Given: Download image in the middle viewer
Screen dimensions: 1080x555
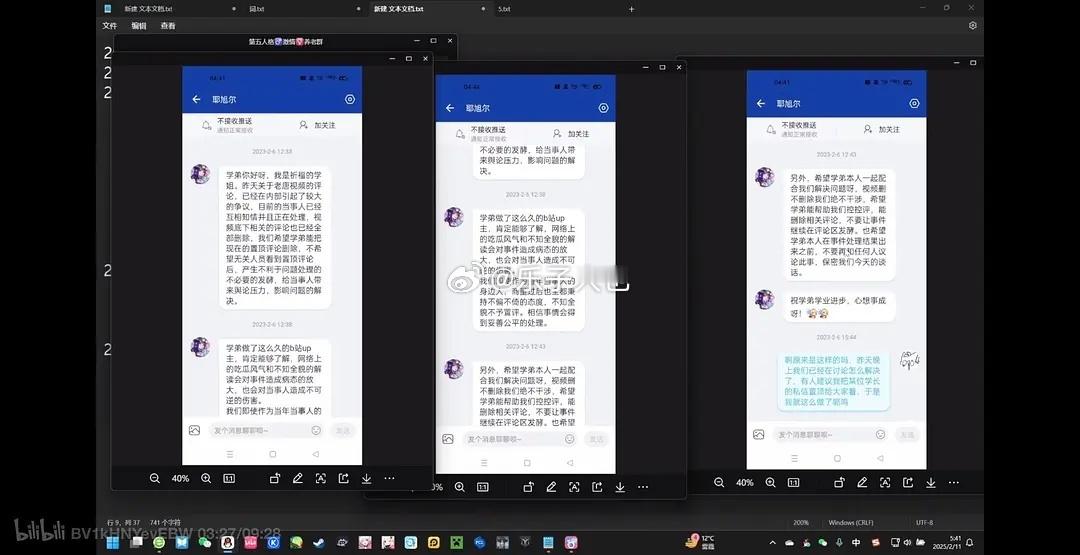Looking at the screenshot, I should pyautogui.click(x=620, y=487).
